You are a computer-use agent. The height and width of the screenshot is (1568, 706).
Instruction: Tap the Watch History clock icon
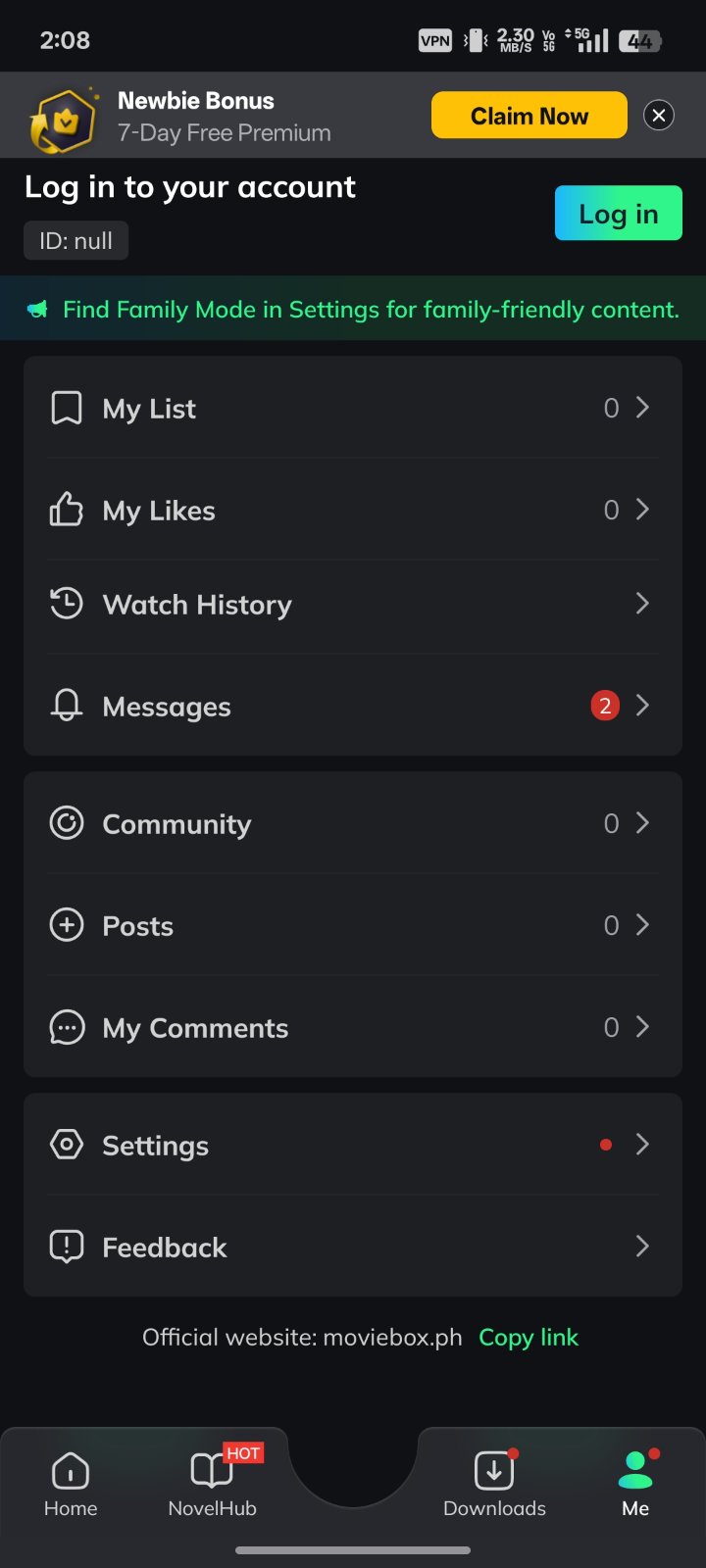tap(67, 604)
